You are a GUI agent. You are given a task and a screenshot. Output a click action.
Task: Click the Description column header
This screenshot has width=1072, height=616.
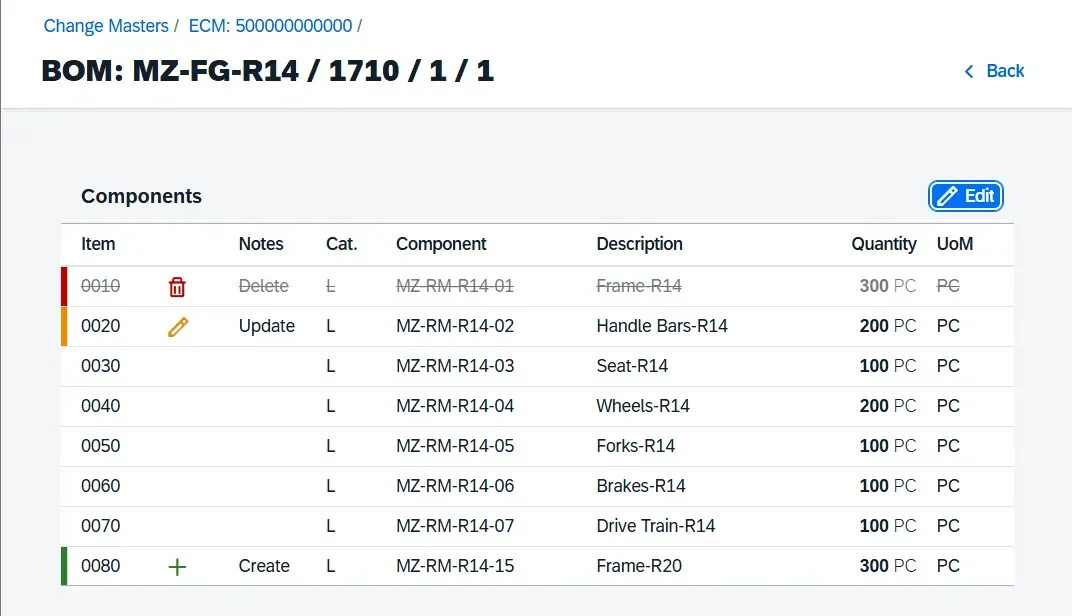coord(640,244)
